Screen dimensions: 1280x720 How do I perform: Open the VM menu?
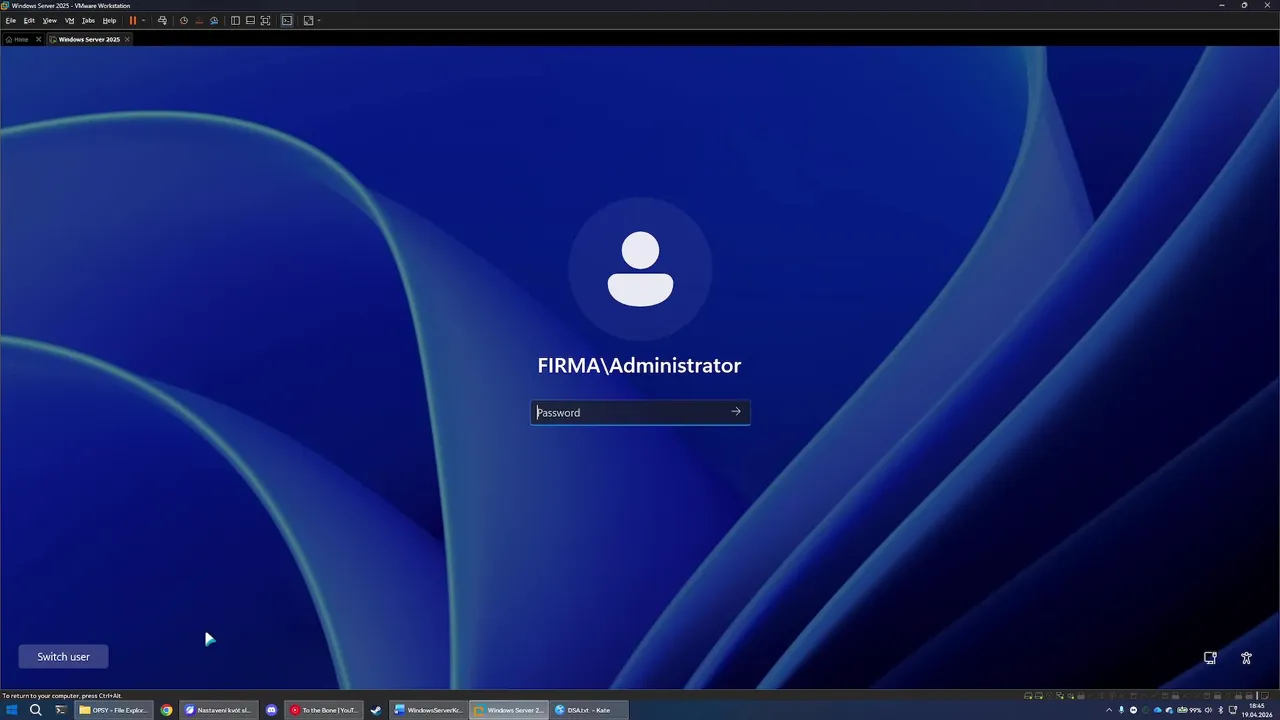[x=69, y=20]
